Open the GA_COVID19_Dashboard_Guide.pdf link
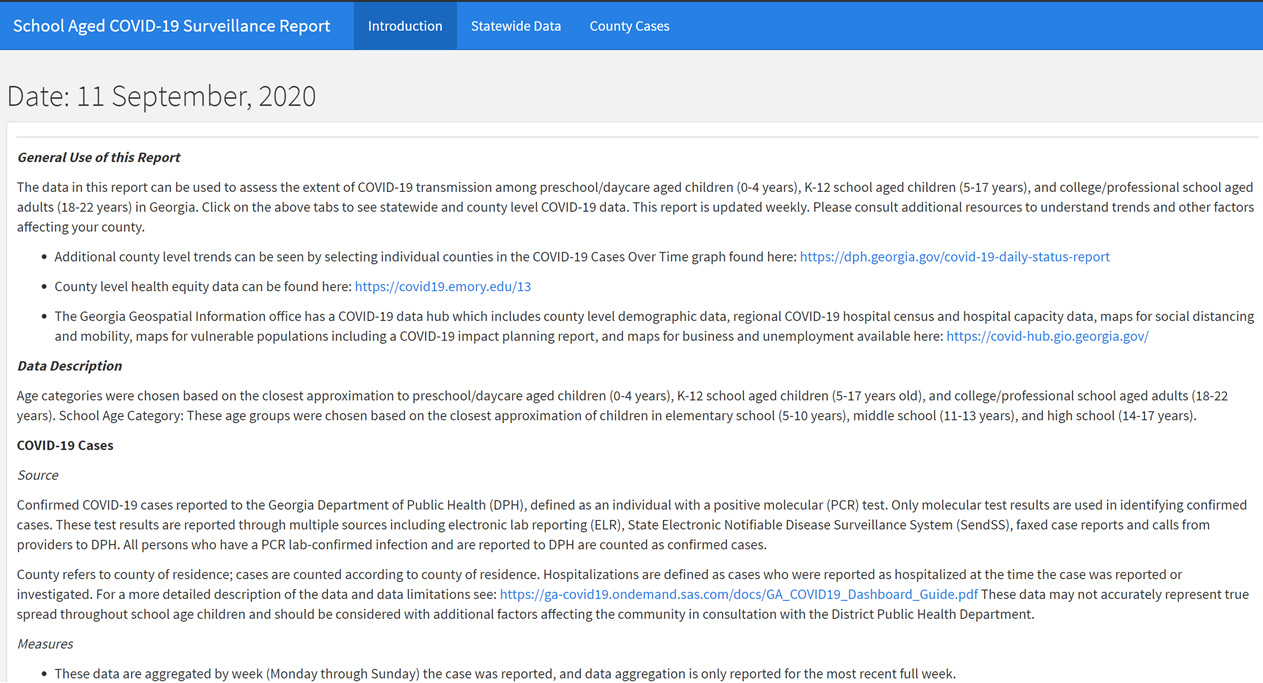The height and width of the screenshot is (683, 1263). 739,594
